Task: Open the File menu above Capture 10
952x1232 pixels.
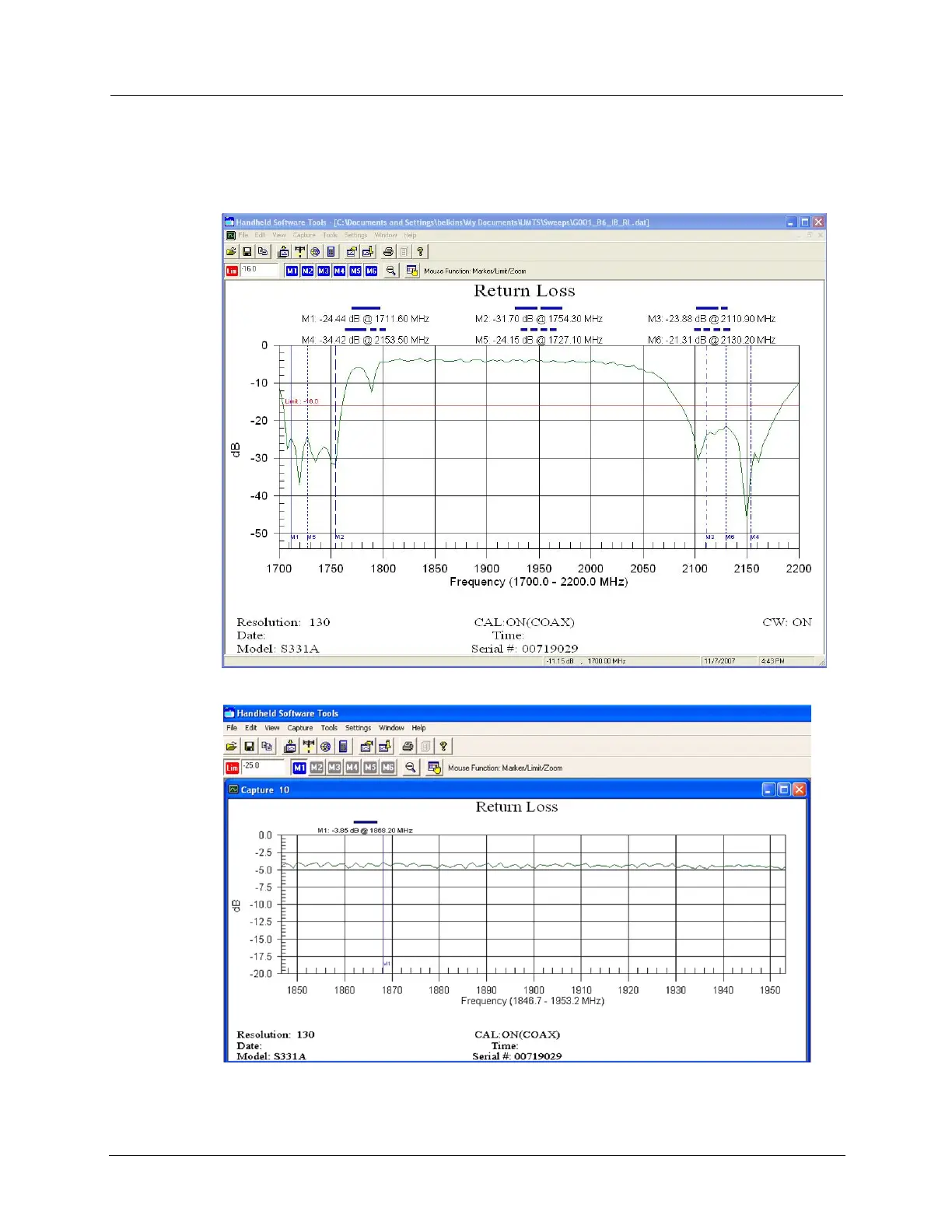Action: coord(232,728)
